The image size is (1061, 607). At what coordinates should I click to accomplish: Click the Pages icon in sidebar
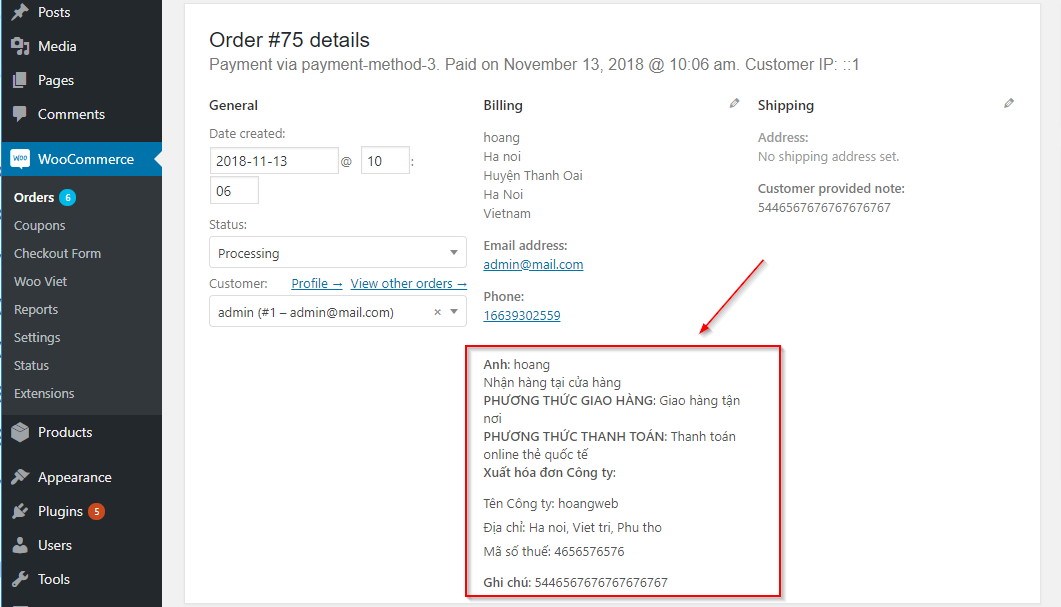click(x=20, y=80)
